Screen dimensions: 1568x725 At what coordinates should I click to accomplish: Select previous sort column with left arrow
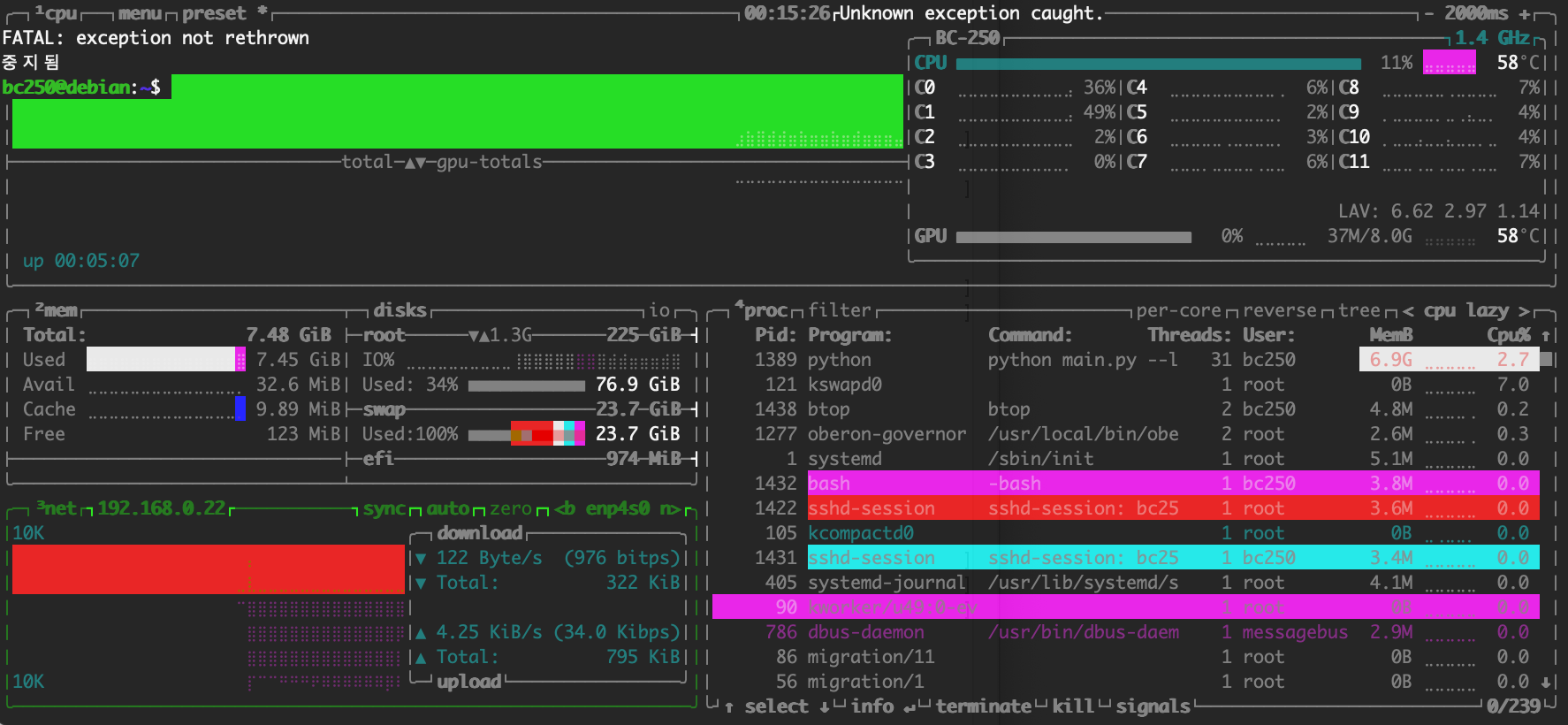(1407, 310)
